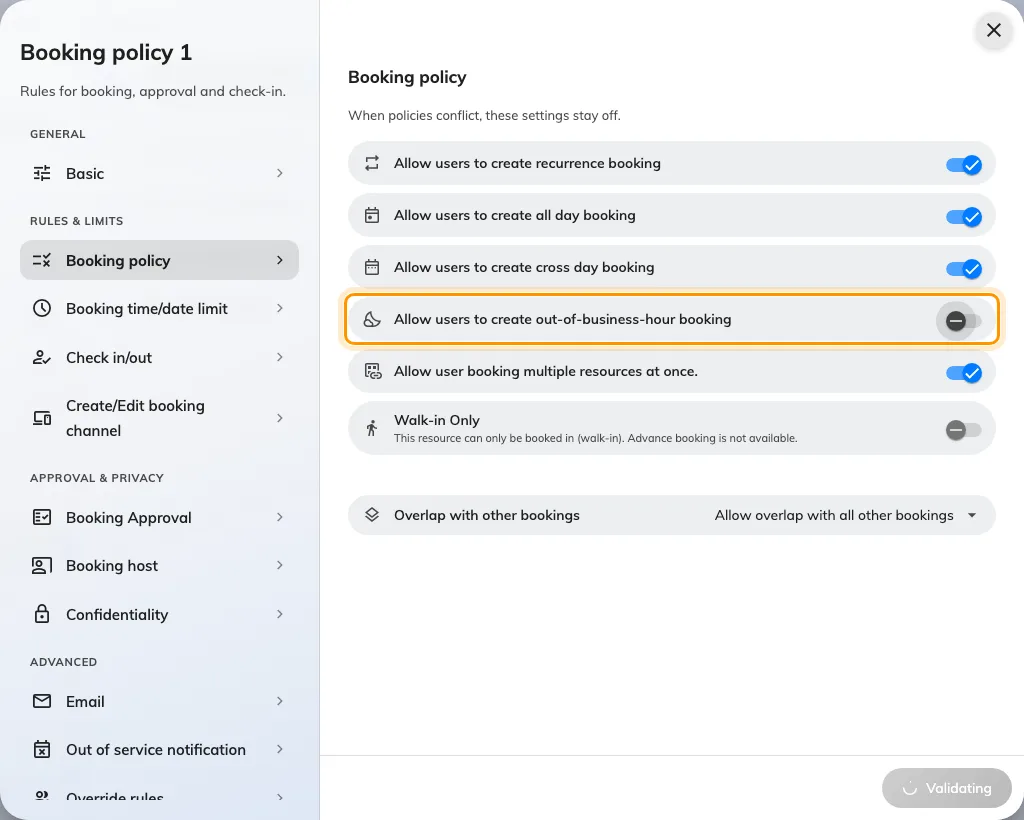Select Booking policy in sidebar
Image resolution: width=1024 pixels, height=820 pixels.
pyautogui.click(x=159, y=260)
